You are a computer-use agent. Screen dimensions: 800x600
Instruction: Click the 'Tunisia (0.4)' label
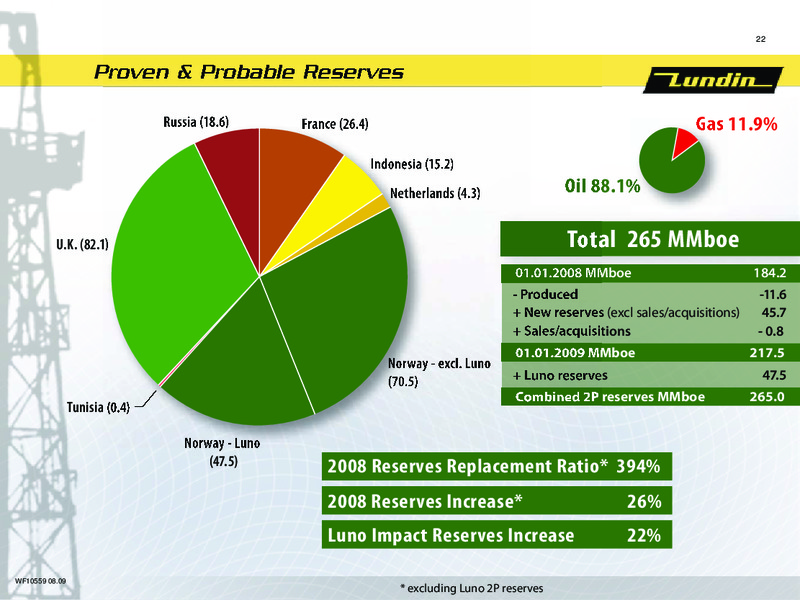point(98,407)
